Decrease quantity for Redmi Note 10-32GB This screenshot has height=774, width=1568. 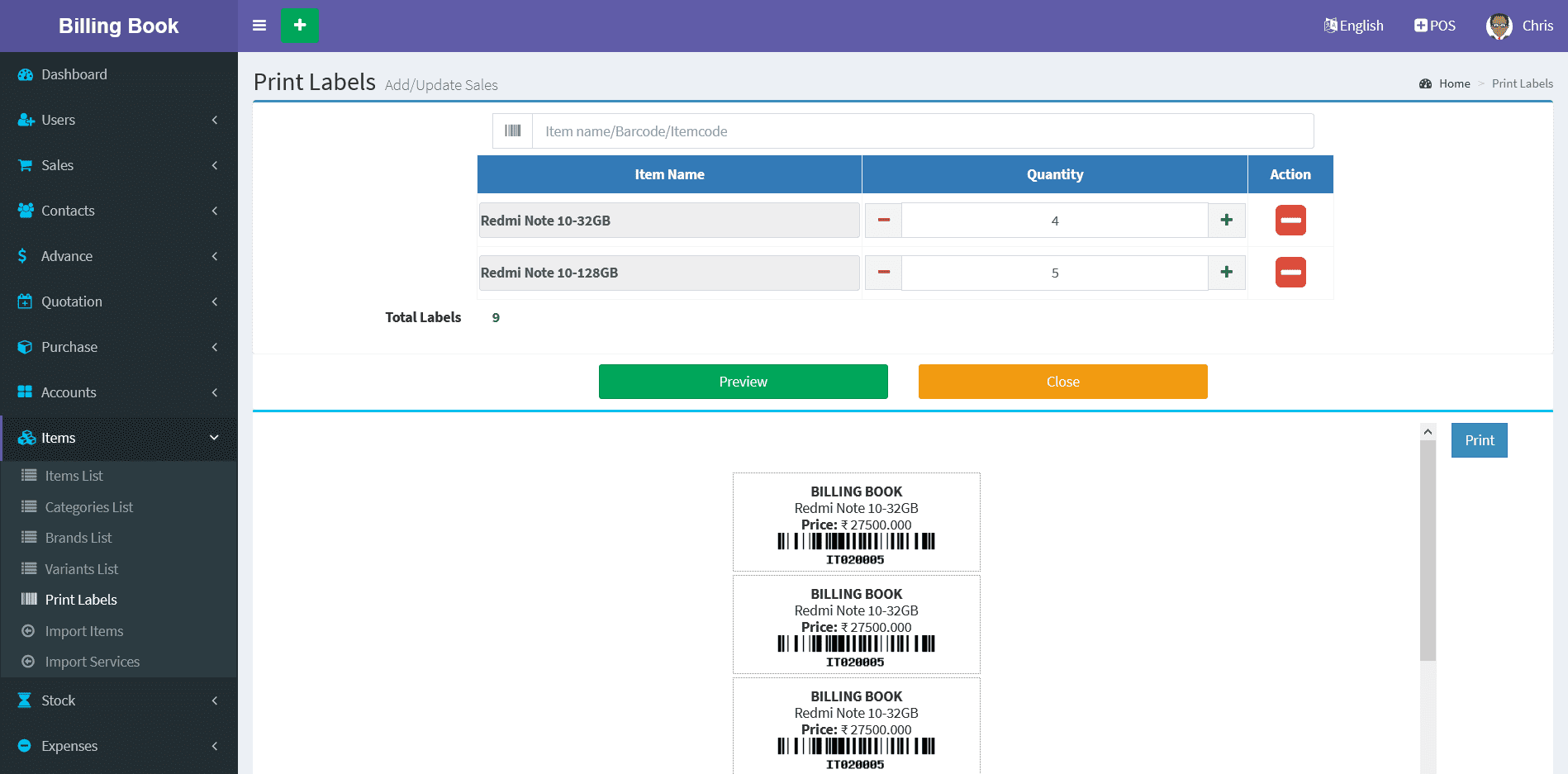(883, 221)
